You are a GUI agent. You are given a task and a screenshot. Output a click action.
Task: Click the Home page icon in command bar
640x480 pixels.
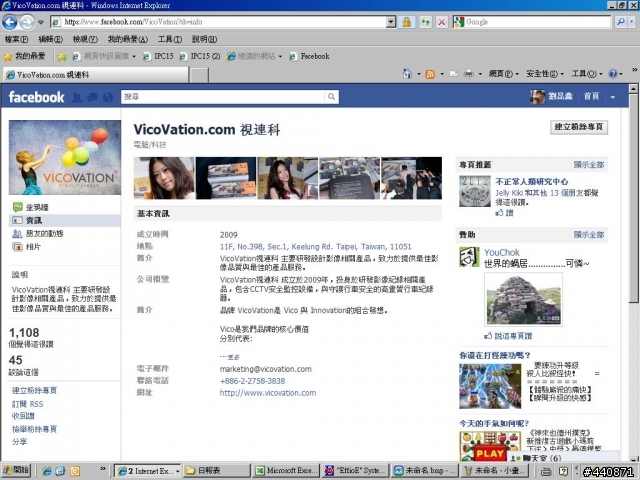coord(407,74)
